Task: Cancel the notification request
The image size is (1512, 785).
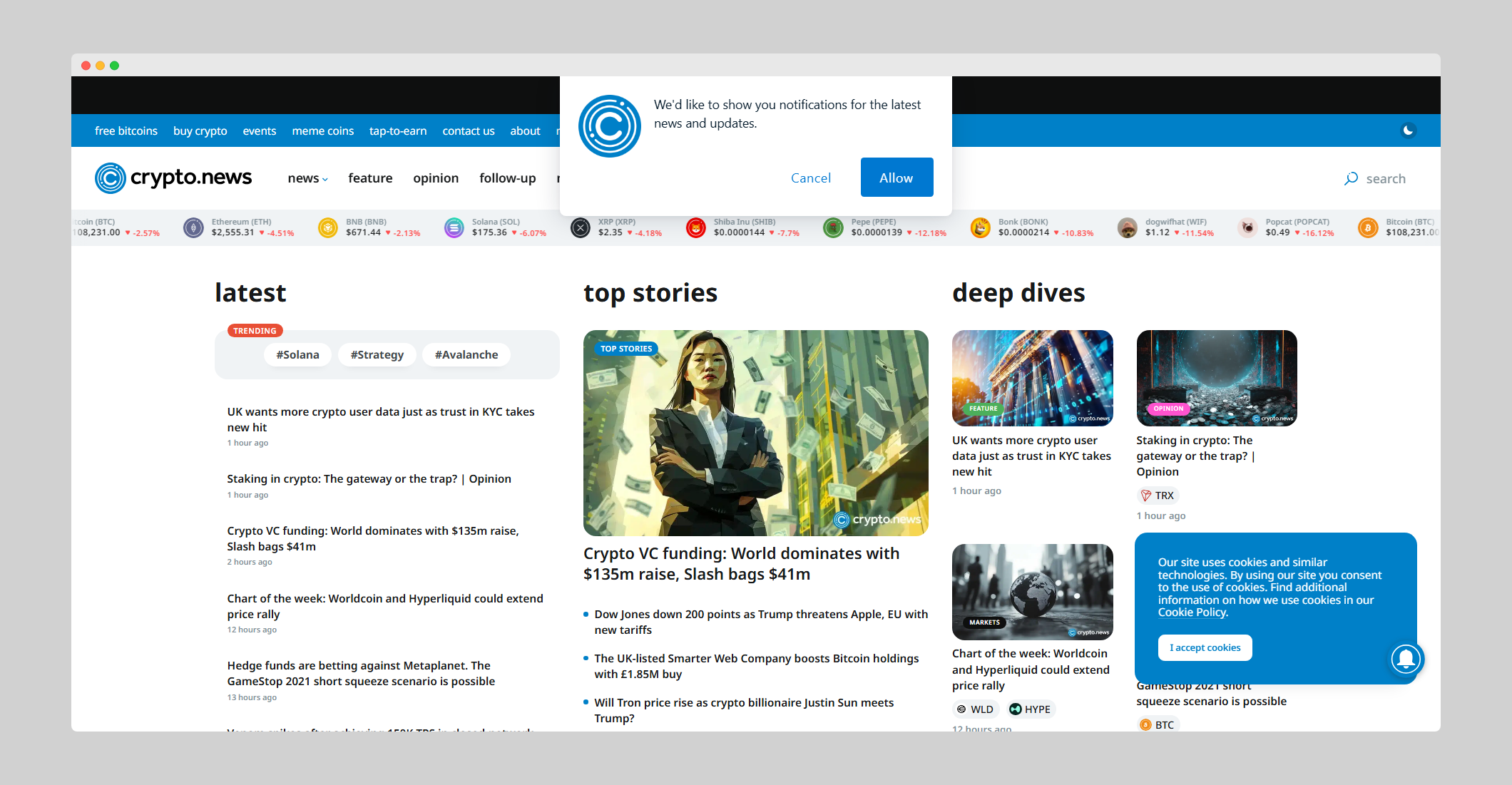Action: coord(811,178)
